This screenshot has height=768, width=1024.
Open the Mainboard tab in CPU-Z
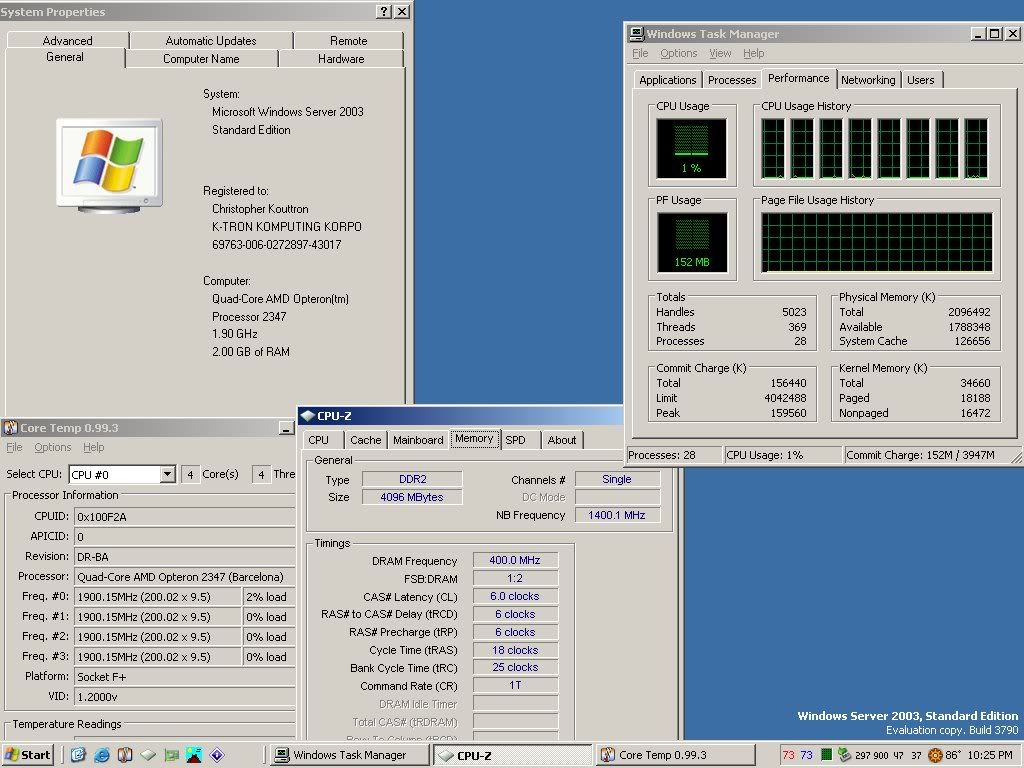(x=418, y=440)
